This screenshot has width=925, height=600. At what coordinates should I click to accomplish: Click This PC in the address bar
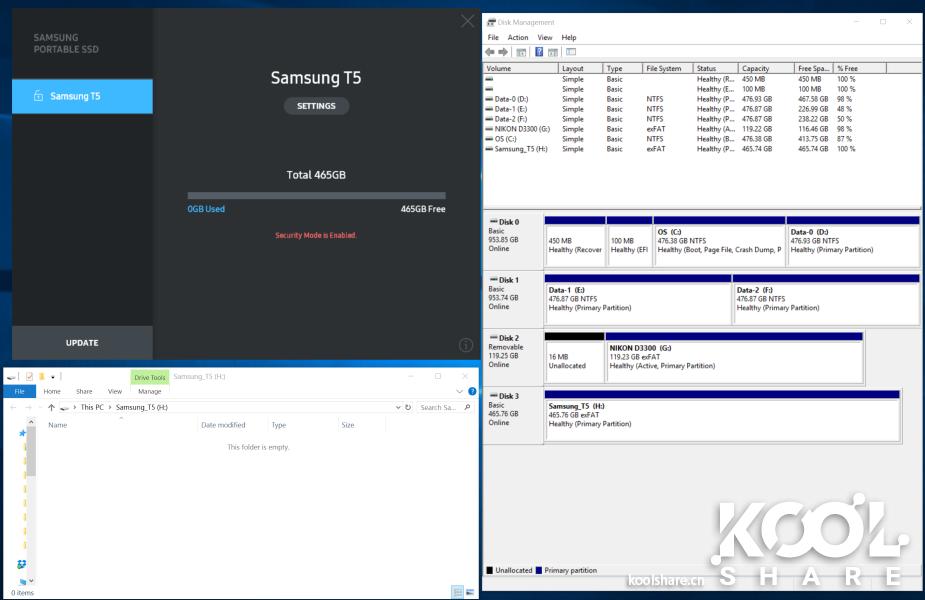(x=91, y=407)
